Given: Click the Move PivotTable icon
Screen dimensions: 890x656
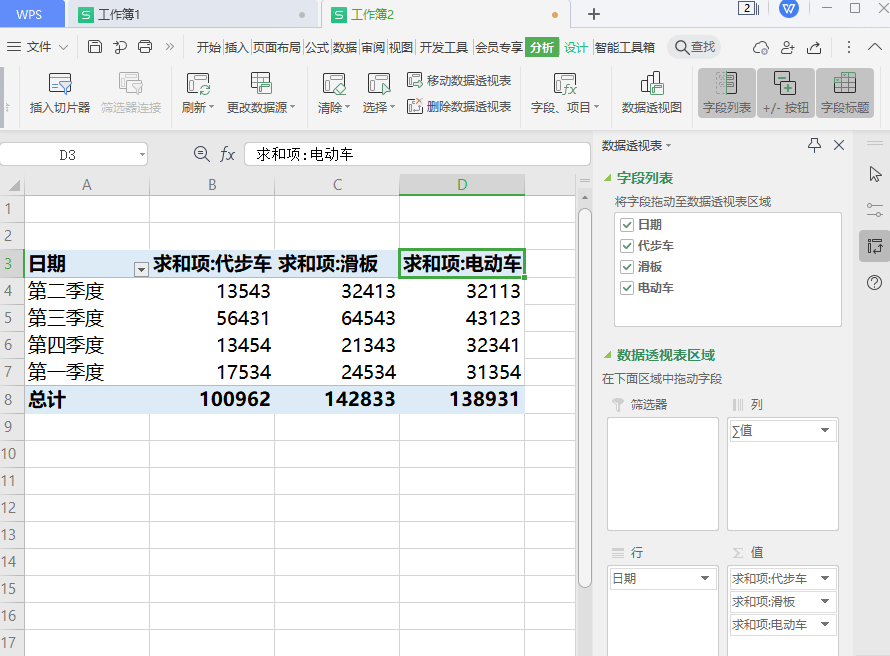Looking at the screenshot, I should click(415, 80).
